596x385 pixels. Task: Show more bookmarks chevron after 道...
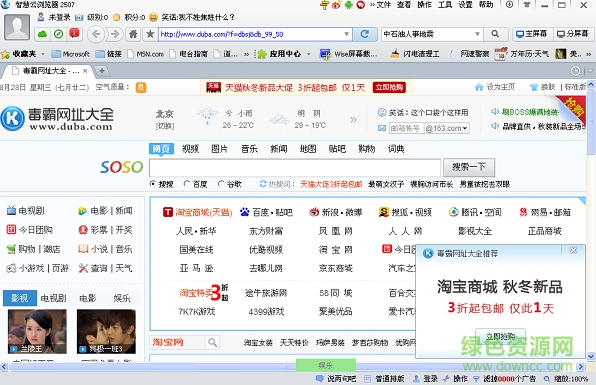click(x=246, y=54)
